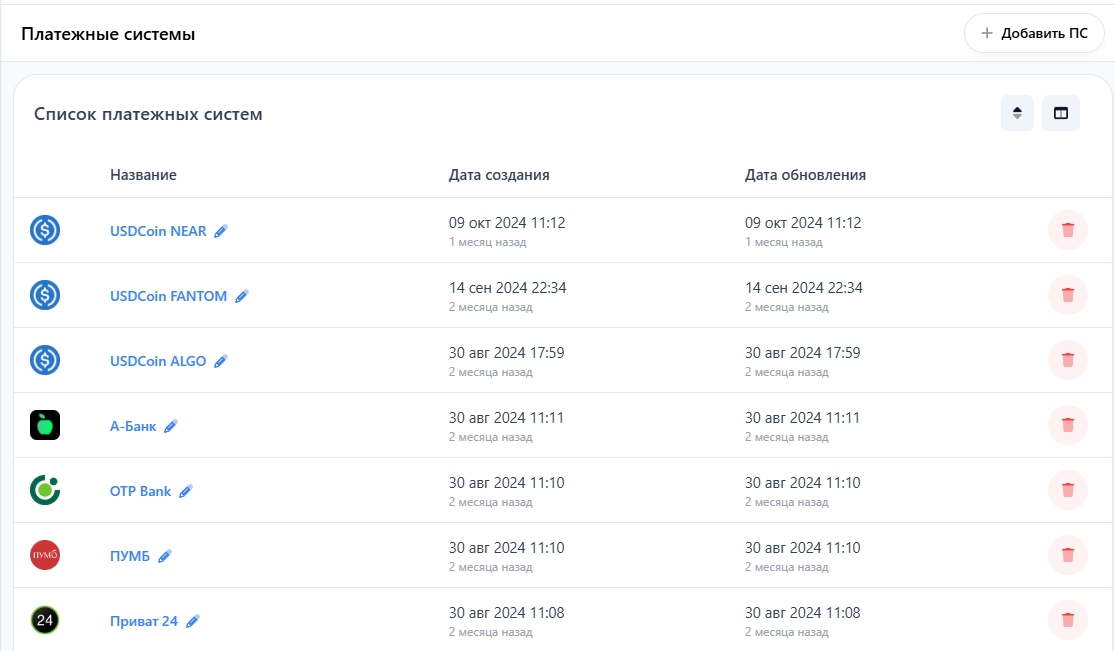The height and width of the screenshot is (651, 1115).
Task: Sort by Дата создания column header
Action: pyautogui.click(x=499, y=175)
